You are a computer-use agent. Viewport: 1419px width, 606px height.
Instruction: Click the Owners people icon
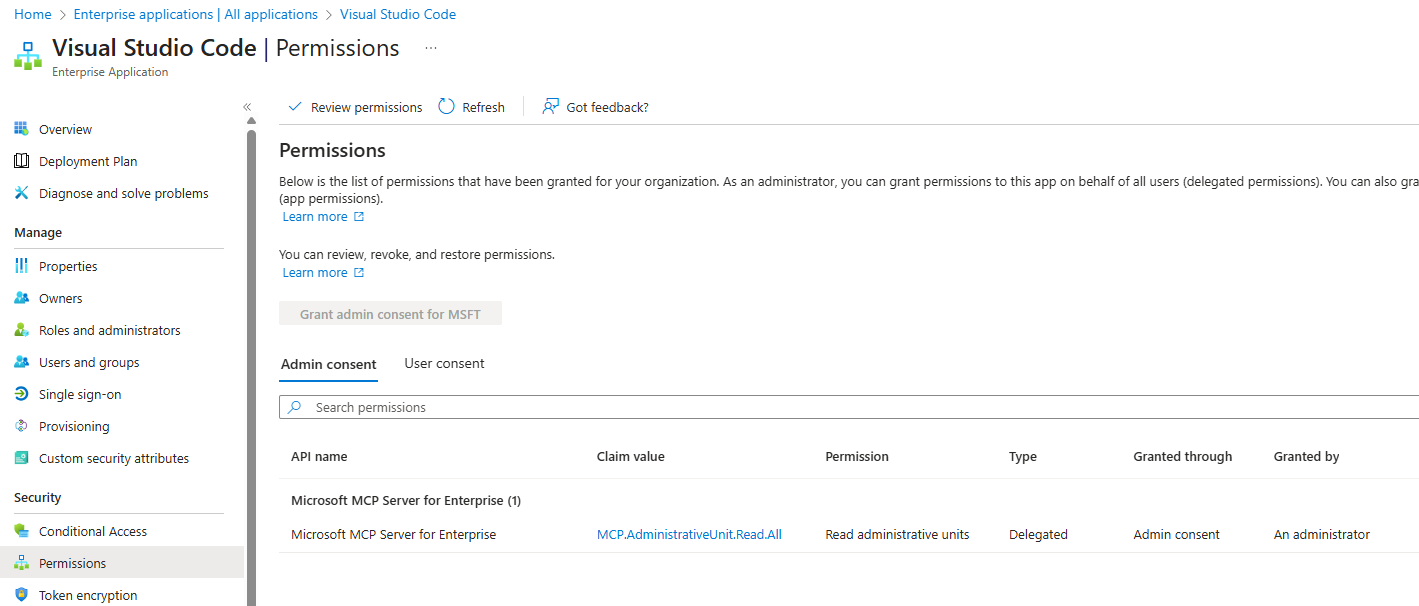pyautogui.click(x=21, y=298)
